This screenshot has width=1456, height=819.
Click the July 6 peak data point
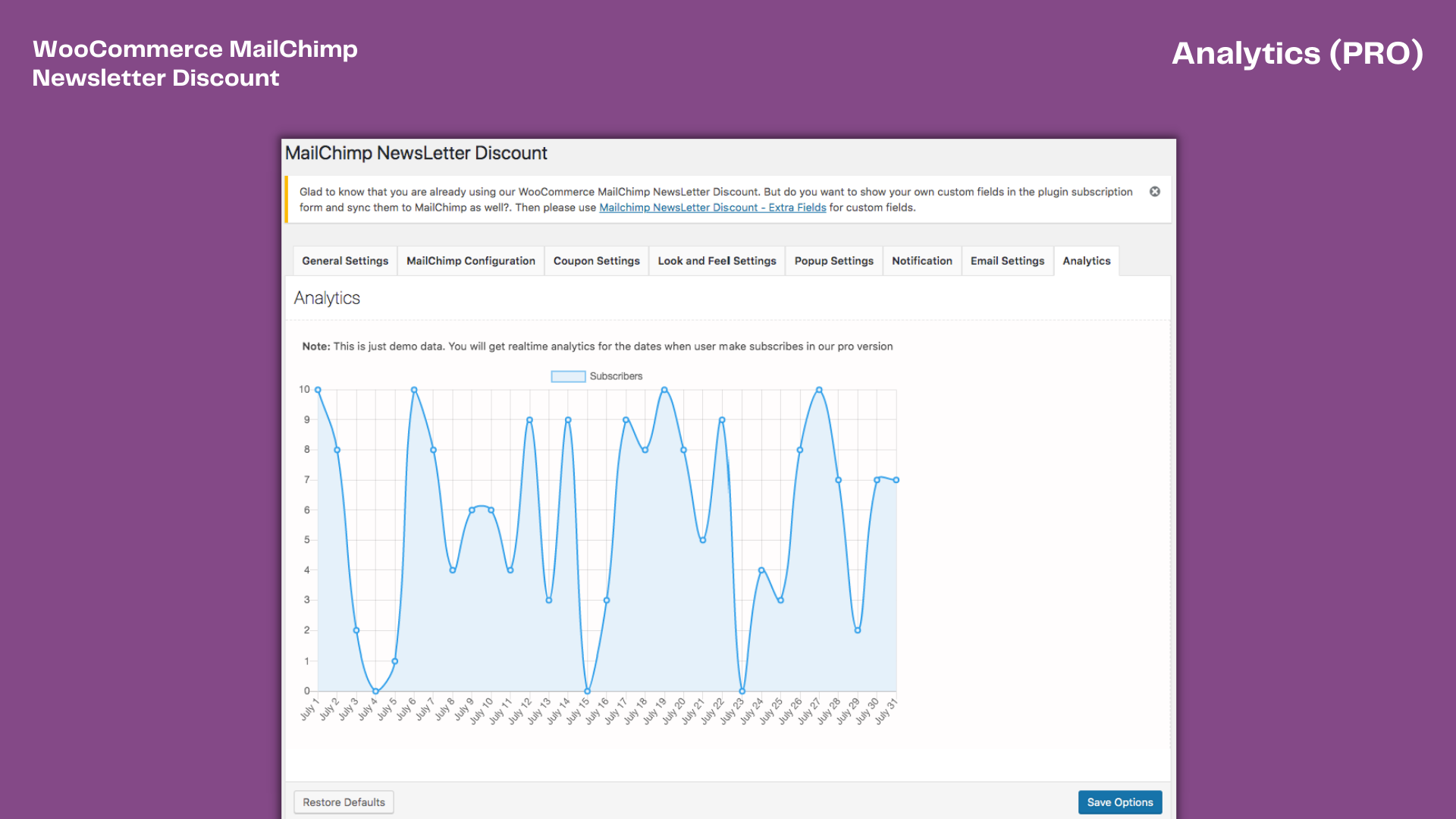pos(414,390)
